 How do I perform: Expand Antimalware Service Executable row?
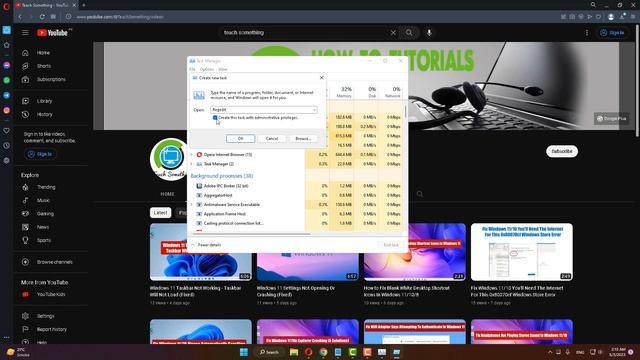tap(191, 204)
